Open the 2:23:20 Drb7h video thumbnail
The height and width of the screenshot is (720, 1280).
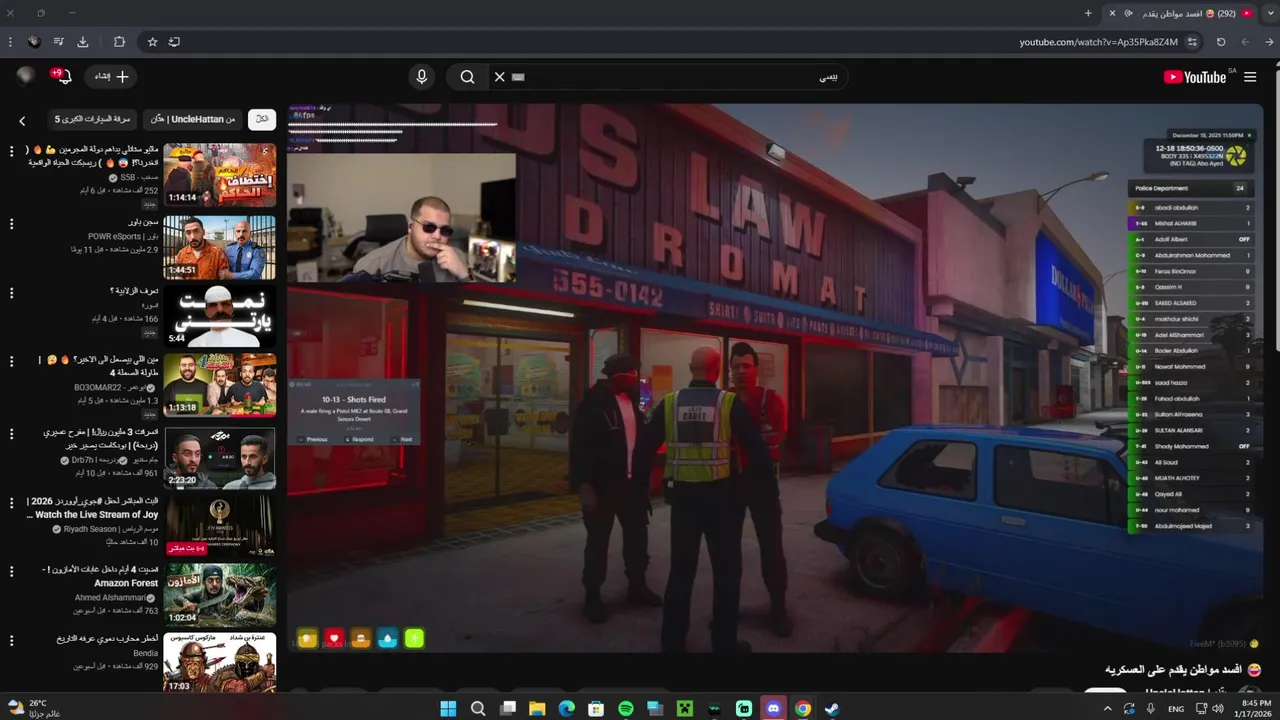(220, 458)
